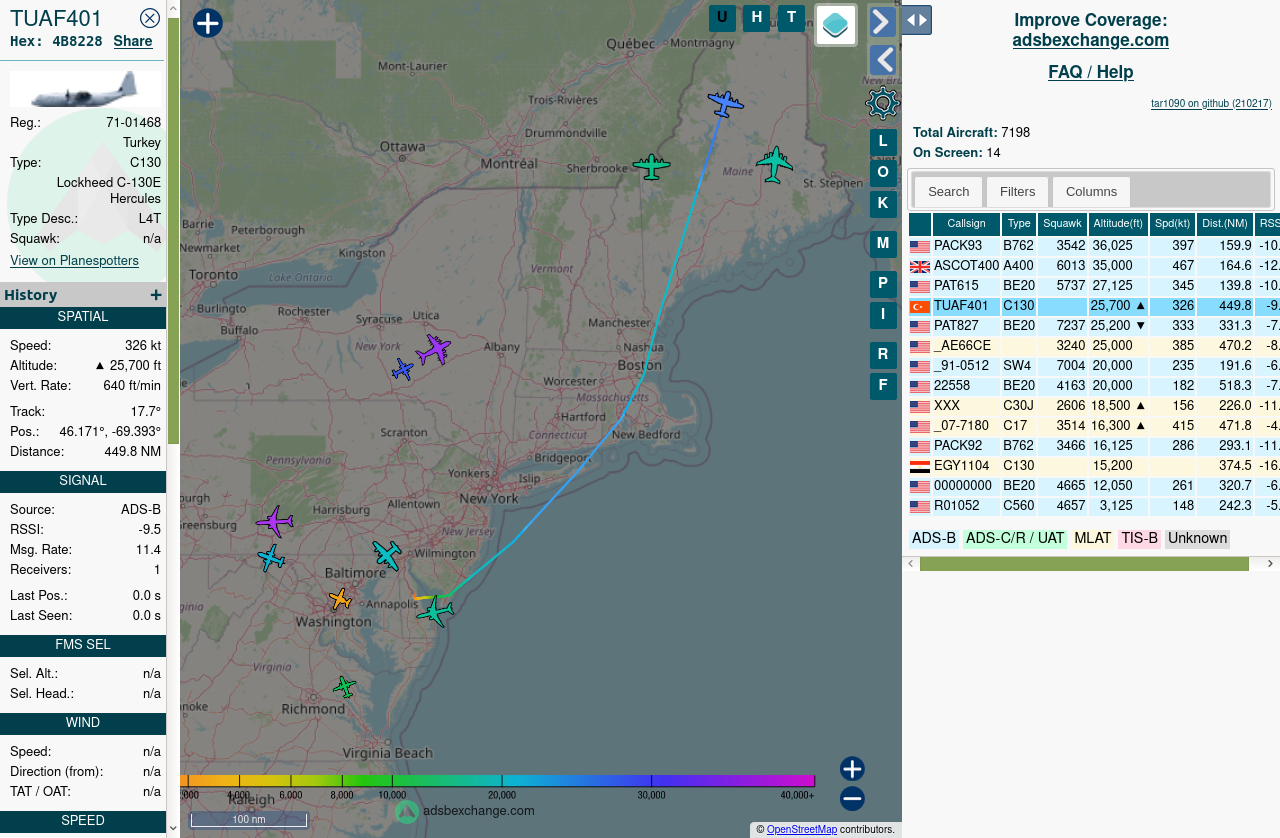Open the map layers selector
The width and height of the screenshot is (1280, 838).
(836, 25)
